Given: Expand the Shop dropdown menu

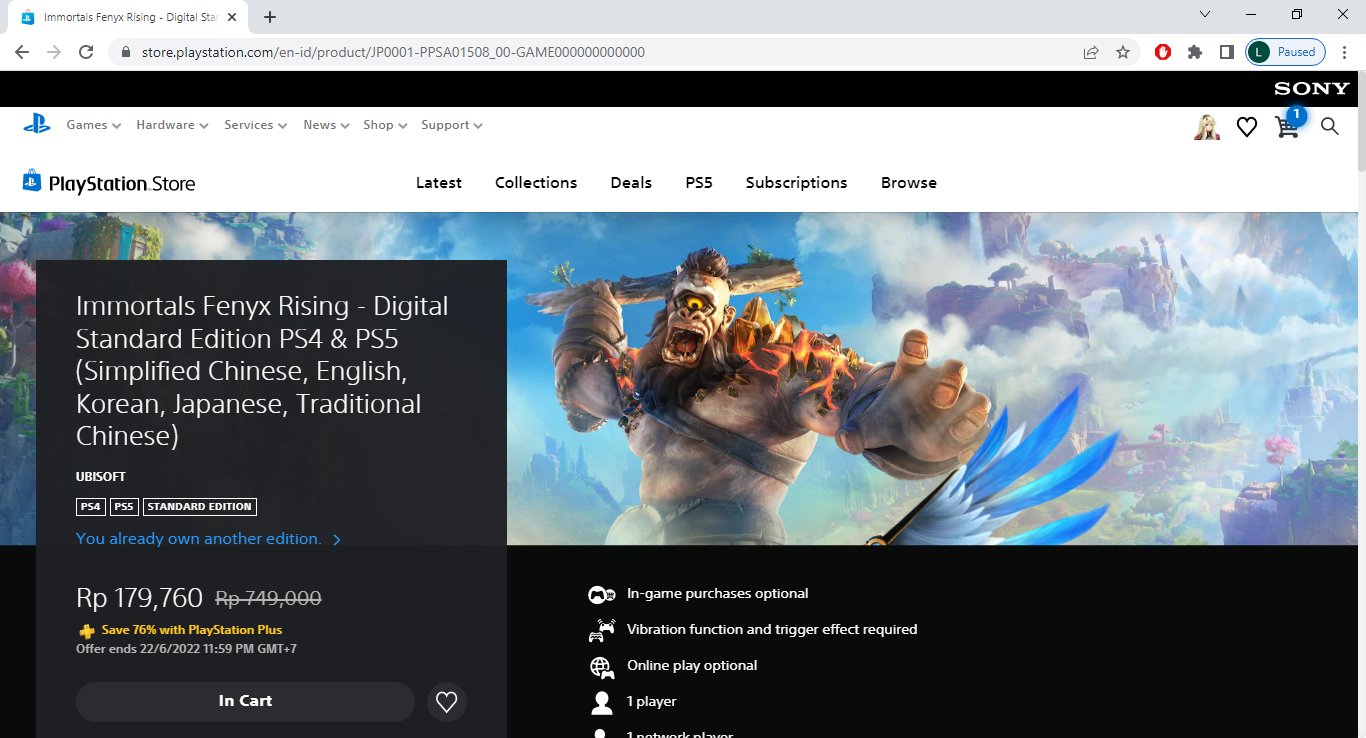Looking at the screenshot, I should point(385,125).
